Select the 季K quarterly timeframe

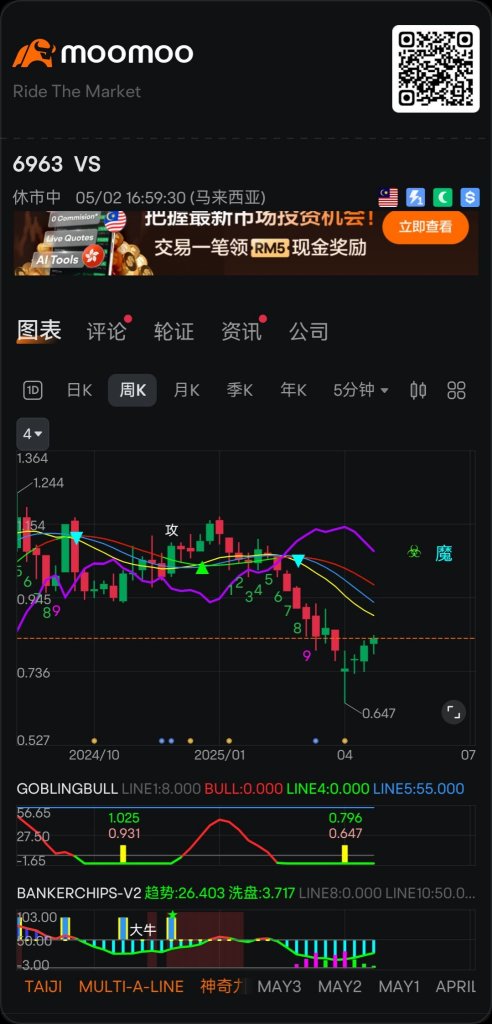[x=240, y=391]
